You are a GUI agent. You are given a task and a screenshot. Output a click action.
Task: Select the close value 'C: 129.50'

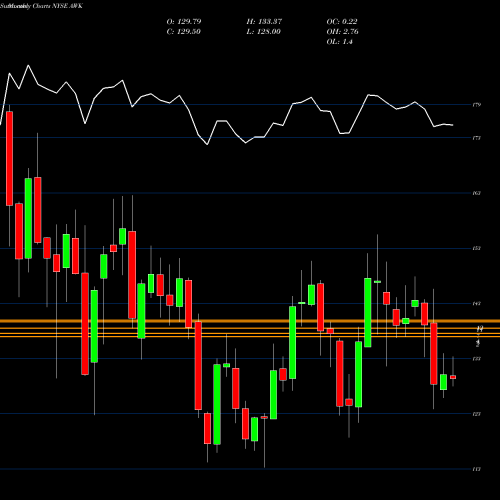tap(183, 32)
